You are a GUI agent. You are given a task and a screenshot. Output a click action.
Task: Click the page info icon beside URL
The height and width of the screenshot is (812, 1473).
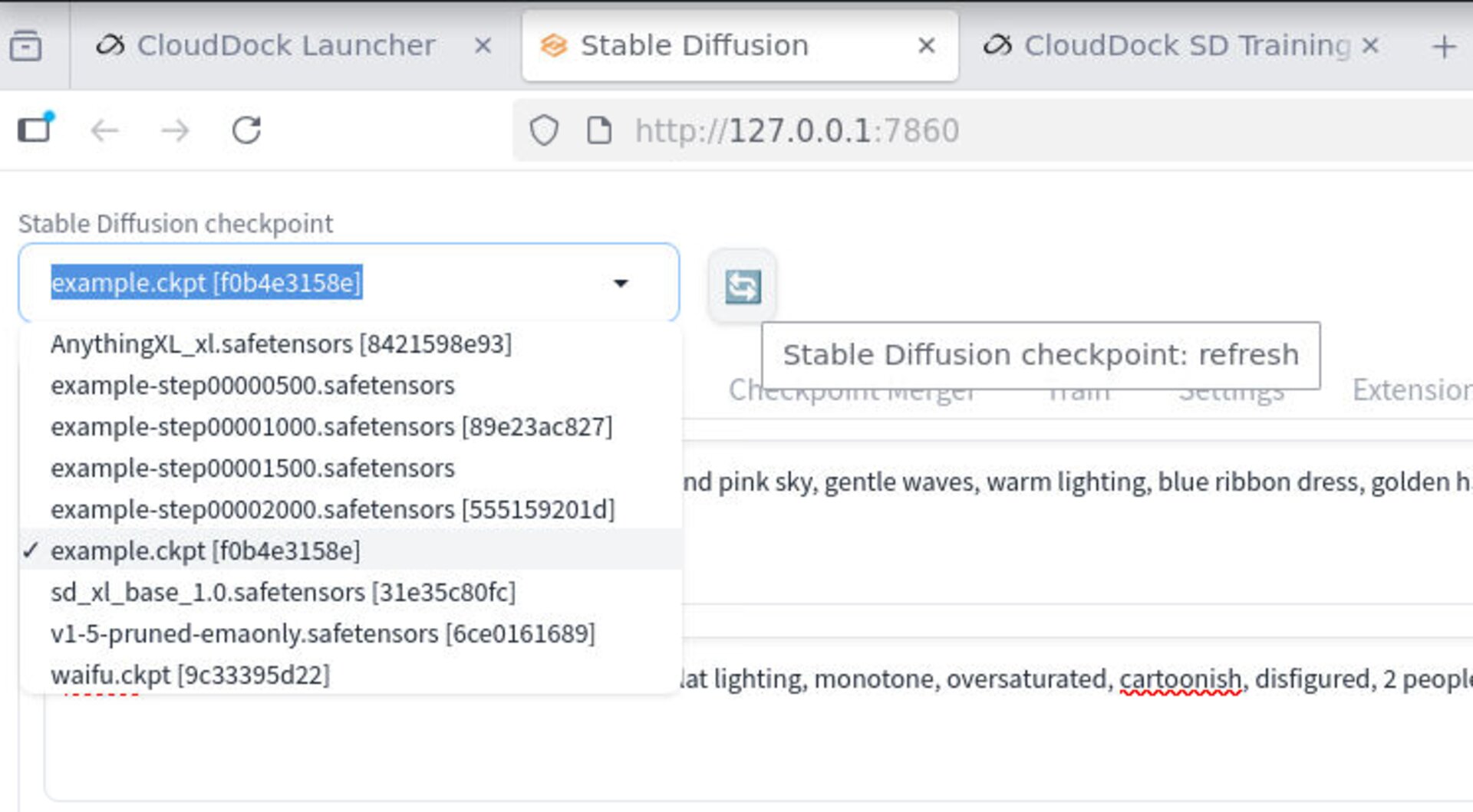(598, 130)
